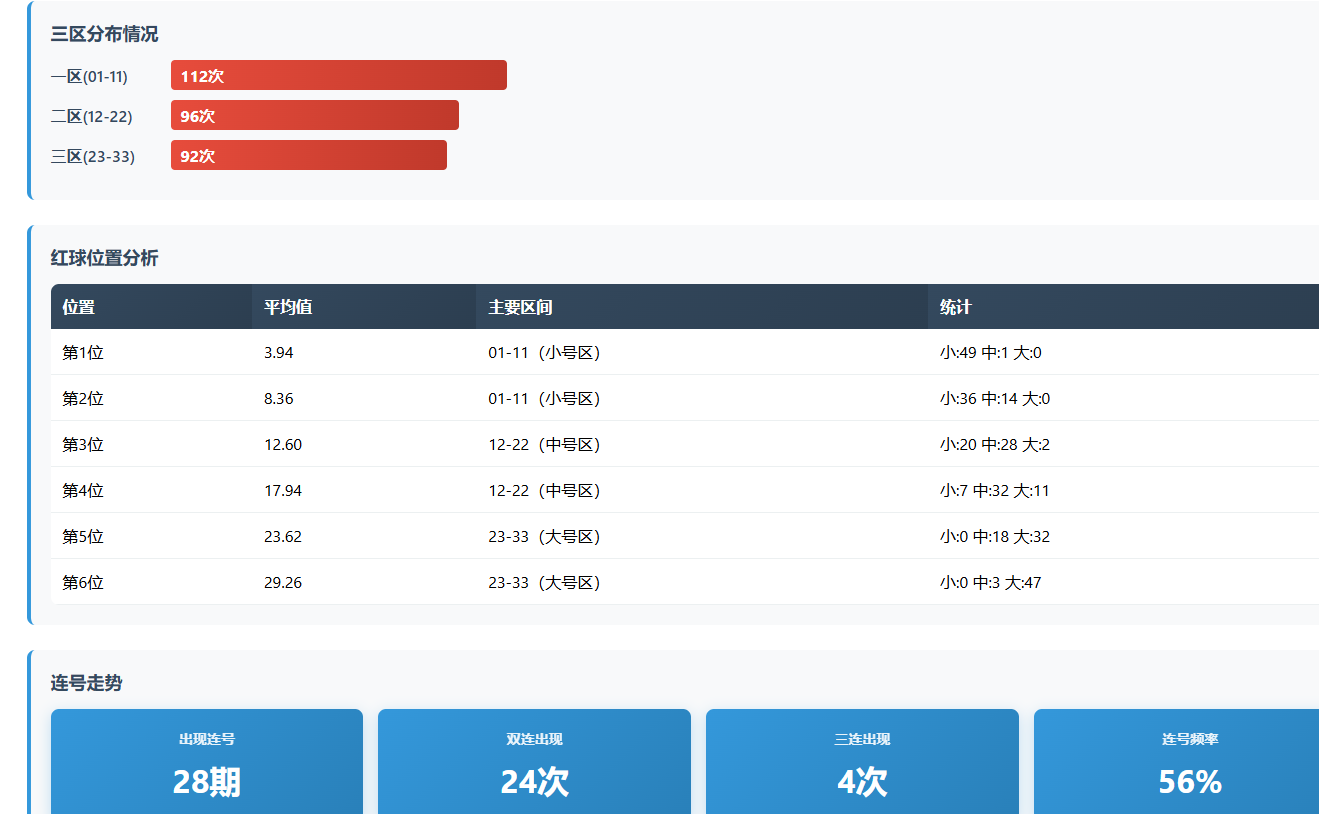
Task: Click the statistics cell 小:0 中:18 大:32
Action: 995,536
